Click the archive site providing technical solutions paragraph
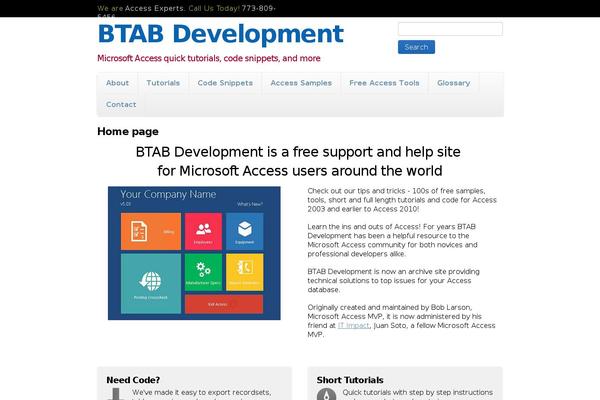The height and width of the screenshot is (400, 600). click(x=393, y=281)
